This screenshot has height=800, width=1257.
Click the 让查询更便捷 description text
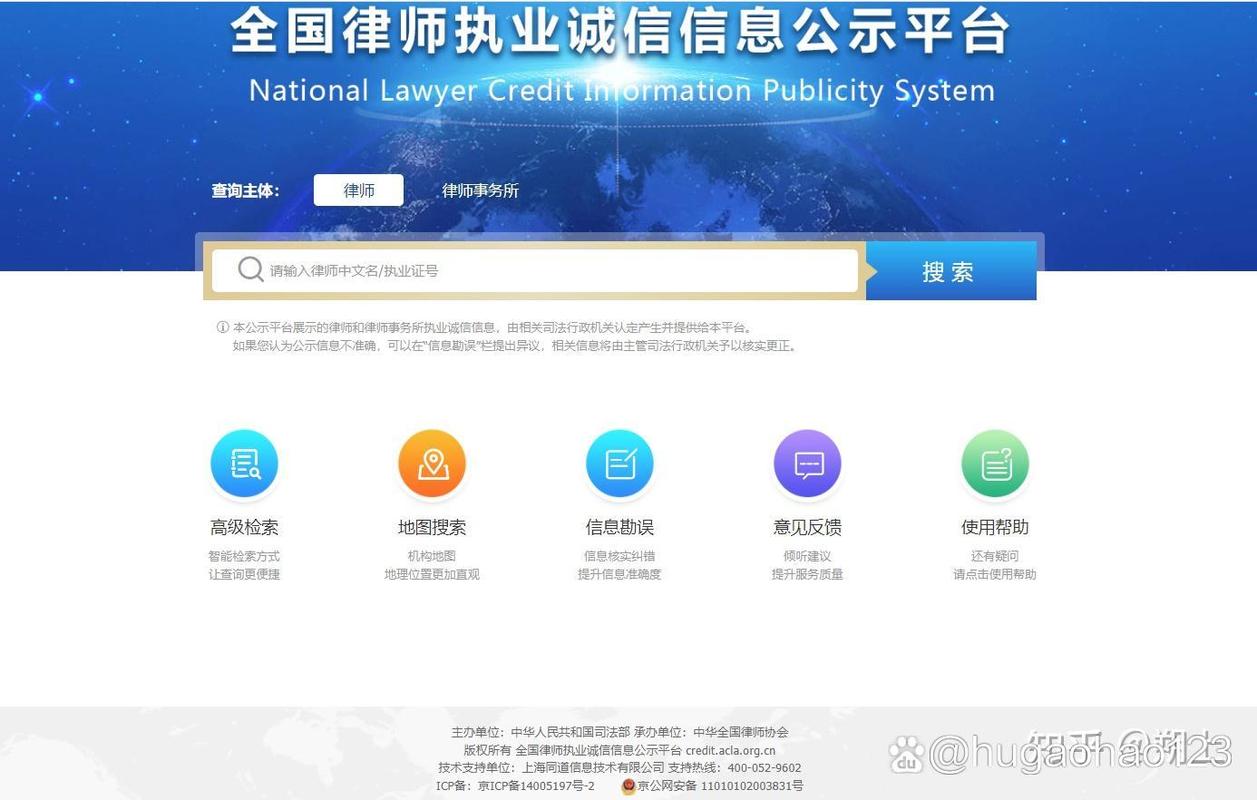(244, 574)
